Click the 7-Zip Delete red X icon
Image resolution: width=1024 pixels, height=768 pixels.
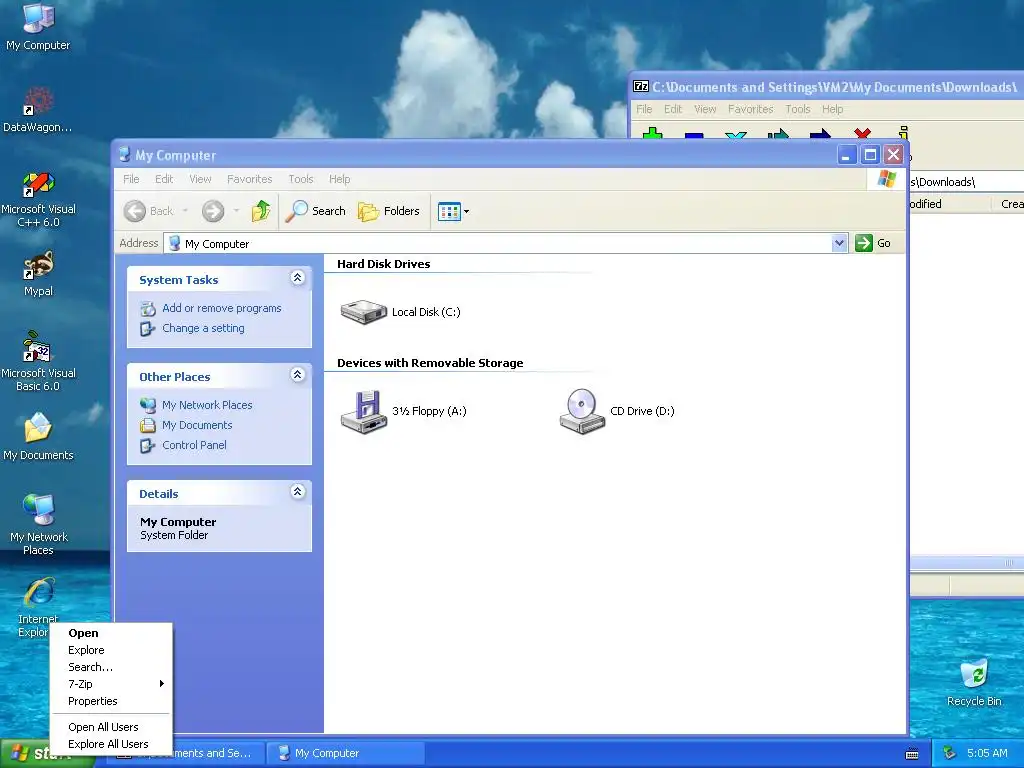coord(862,133)
